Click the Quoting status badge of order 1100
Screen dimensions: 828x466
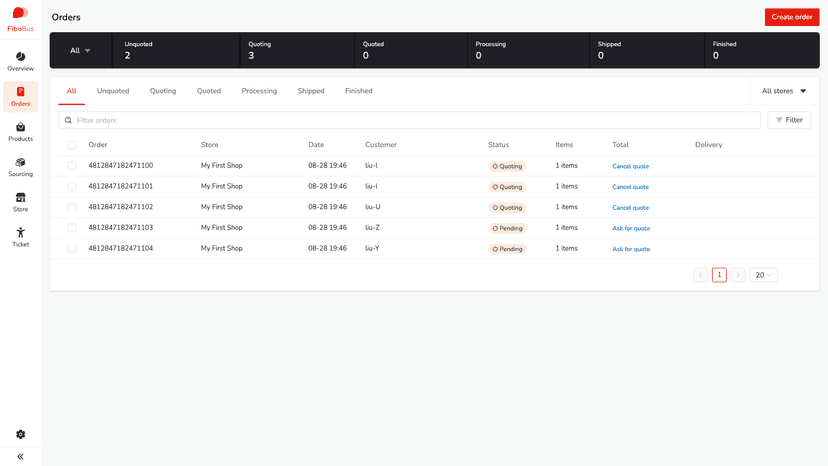[507, 166]
